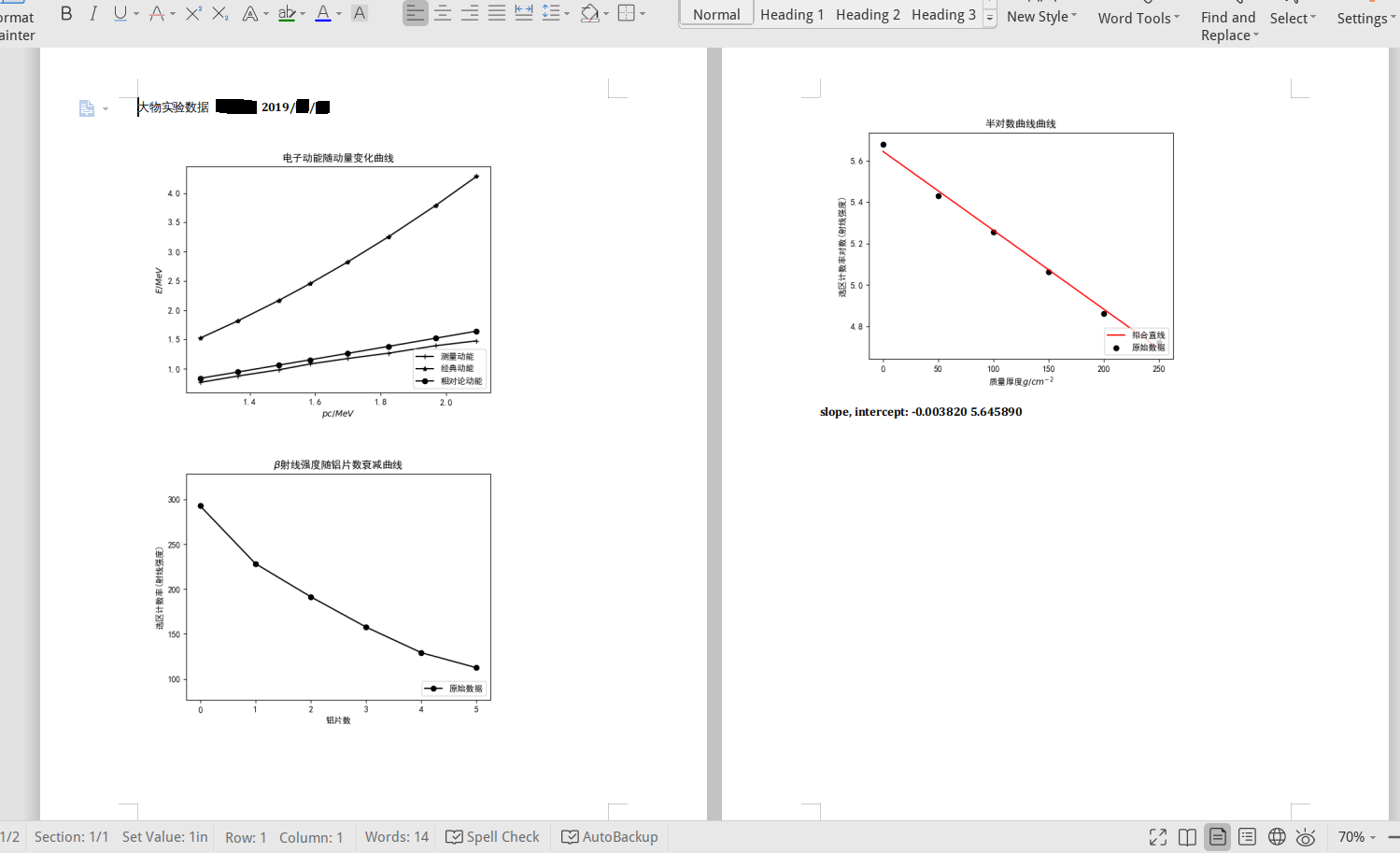Viewport: 1400px width, 853px height.
Task: Apply paragraph shading fill
Action: (x=589, y=13)
